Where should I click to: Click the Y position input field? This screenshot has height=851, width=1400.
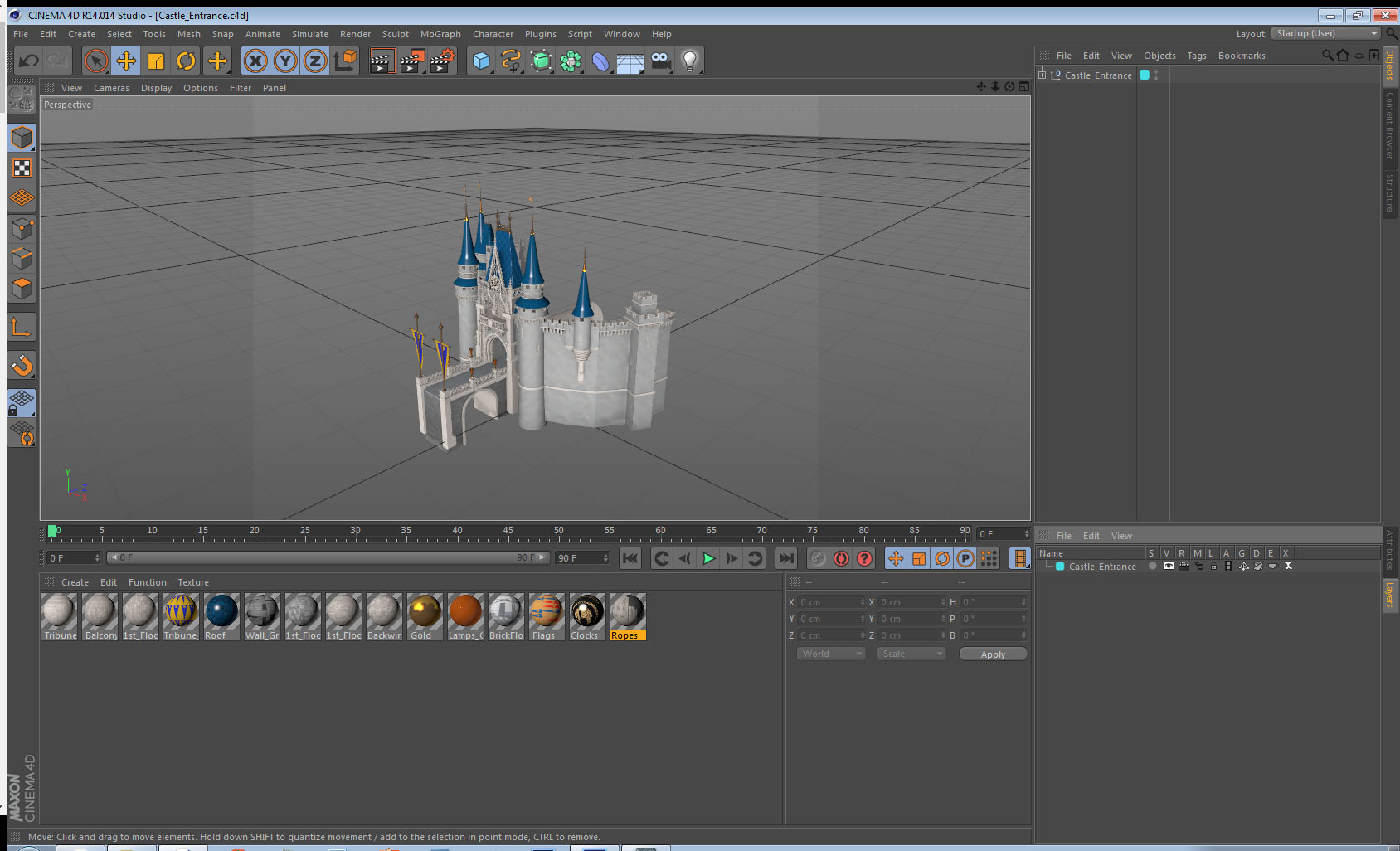point(832,619)
